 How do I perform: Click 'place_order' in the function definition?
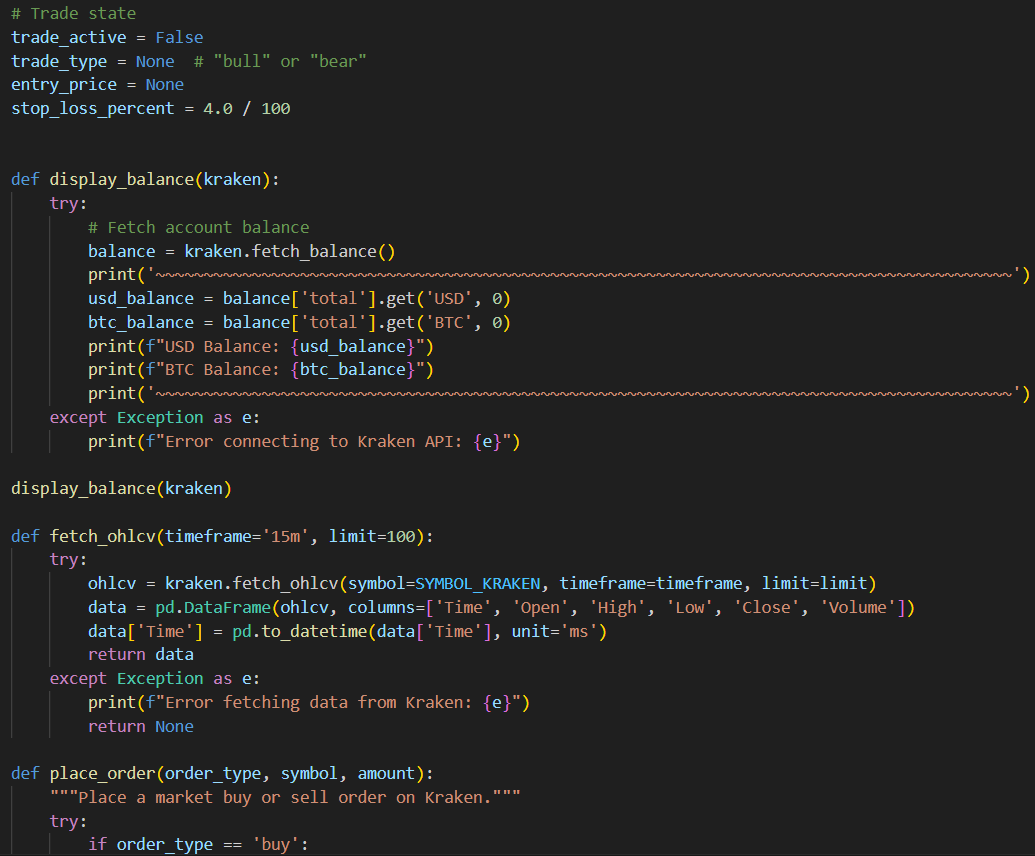102,774
